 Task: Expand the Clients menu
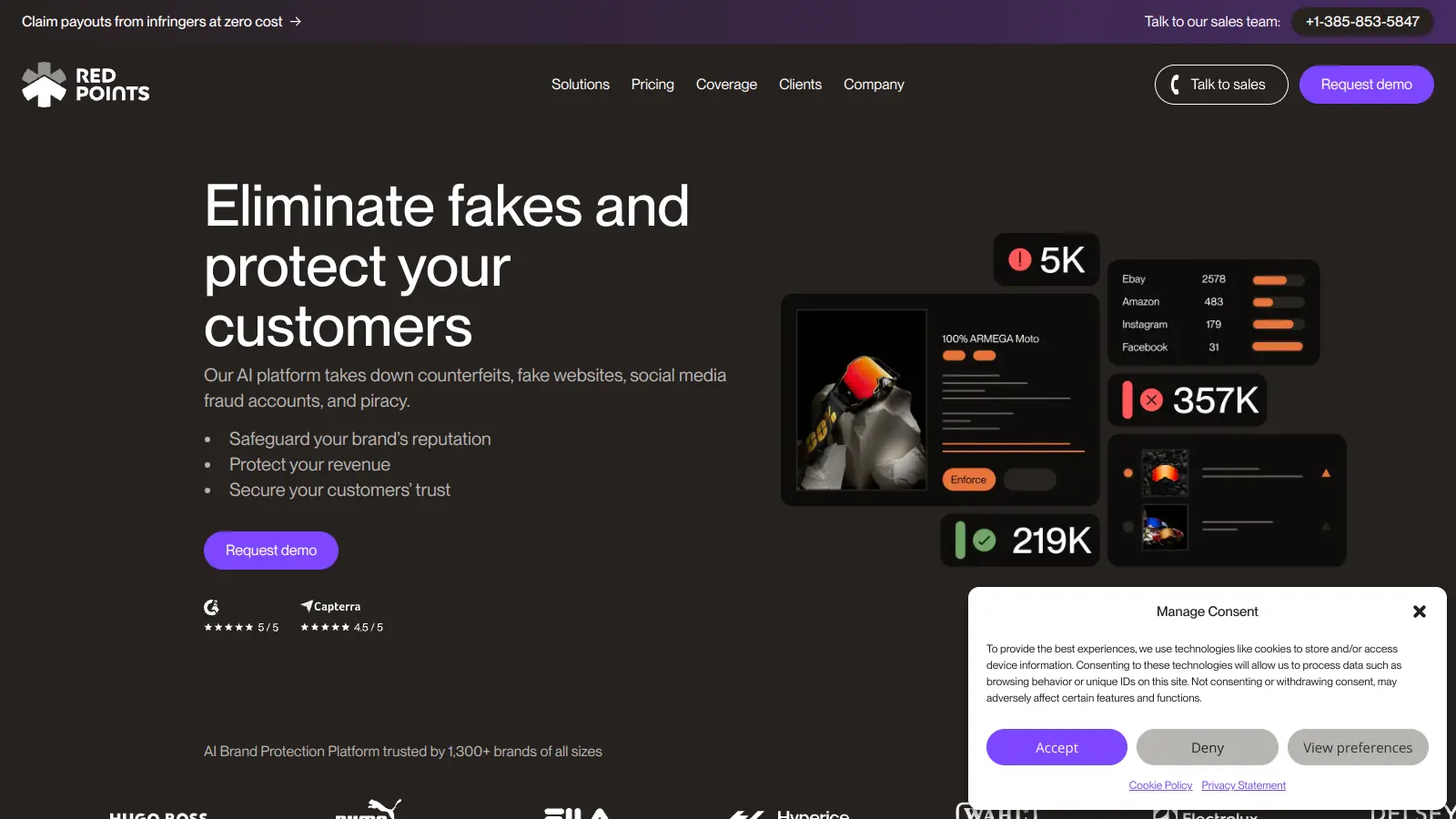[800, 85]
